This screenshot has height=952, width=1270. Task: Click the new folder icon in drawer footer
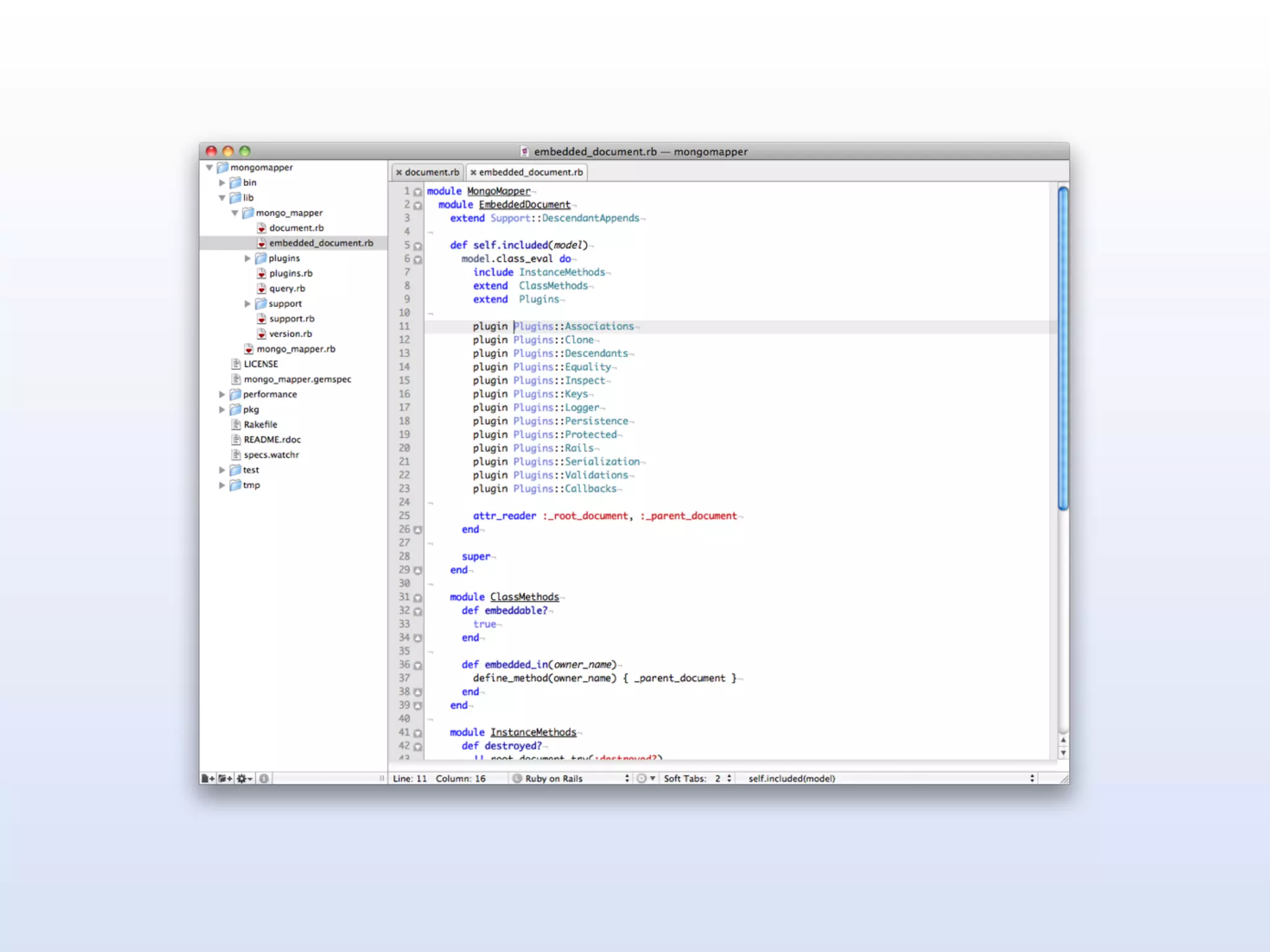click(225, 778)
